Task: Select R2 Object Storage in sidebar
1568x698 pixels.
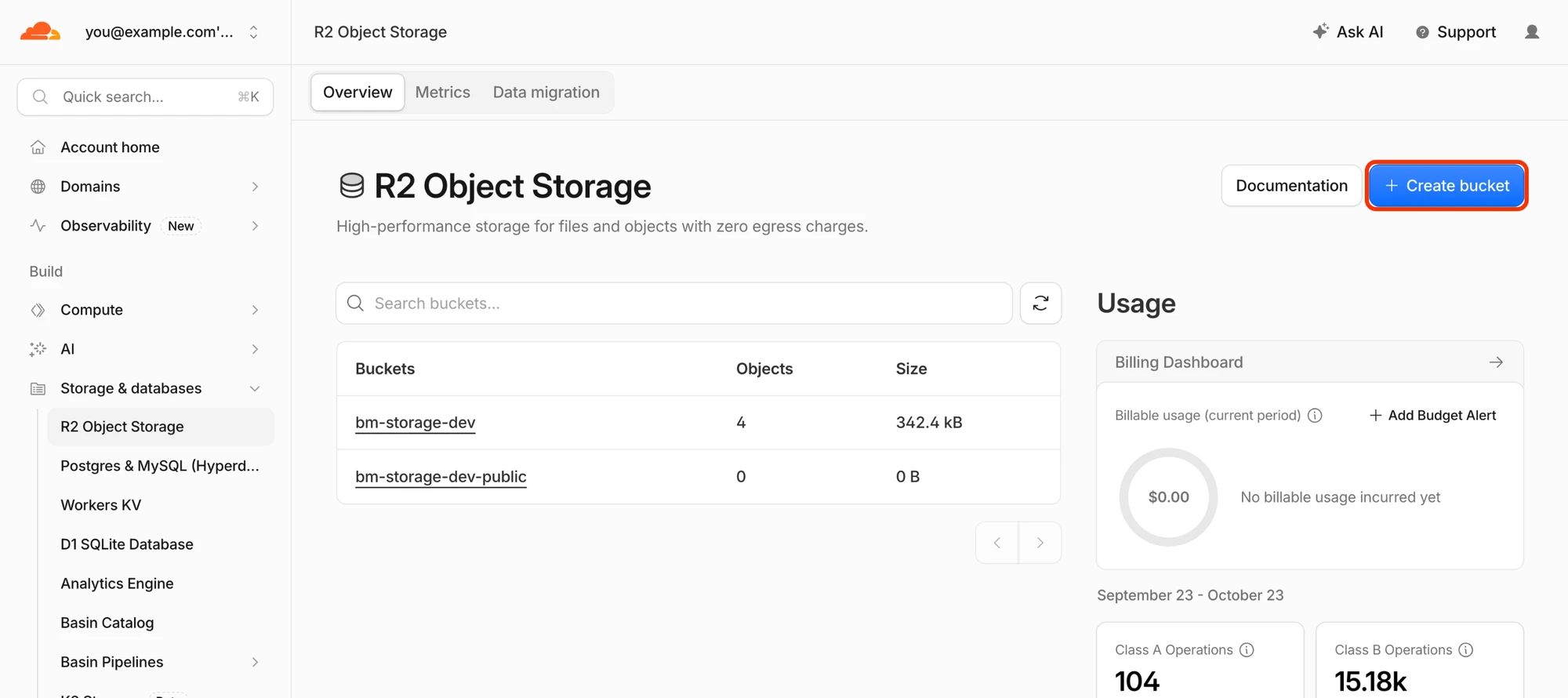Action: pos(161,427)
